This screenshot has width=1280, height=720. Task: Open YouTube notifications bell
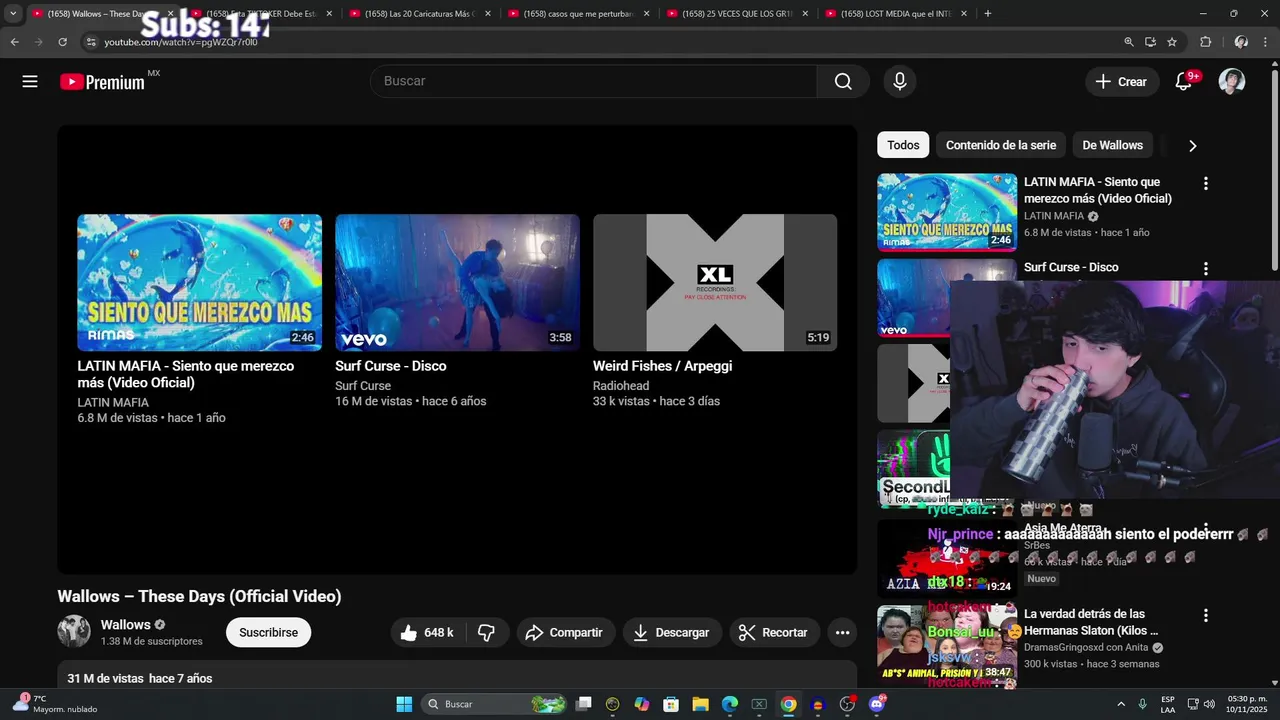[x=1183, y=82]
